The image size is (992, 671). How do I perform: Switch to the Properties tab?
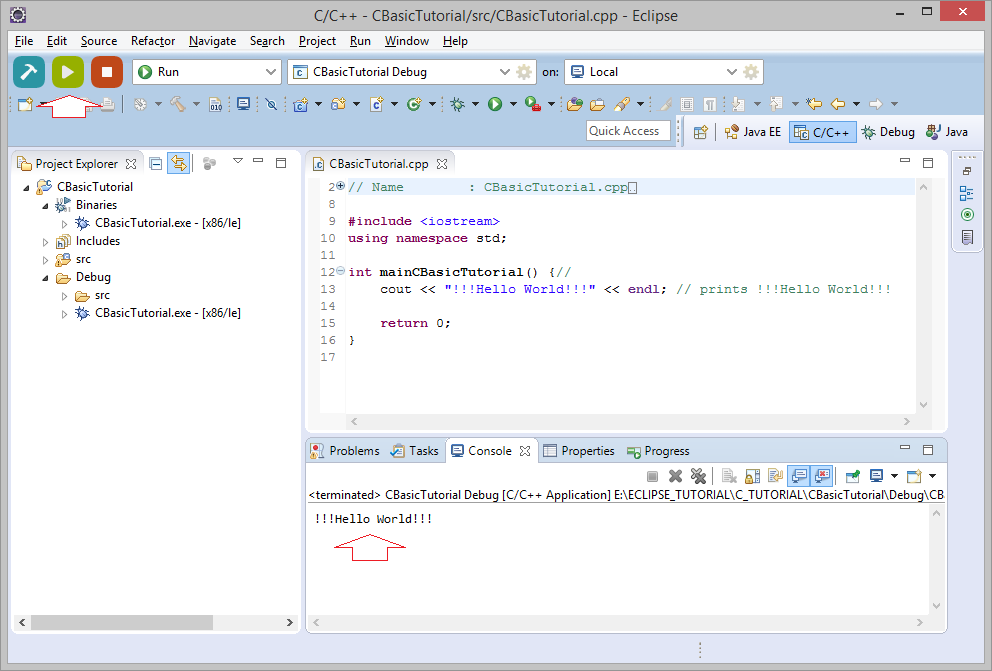pos(580,451)
